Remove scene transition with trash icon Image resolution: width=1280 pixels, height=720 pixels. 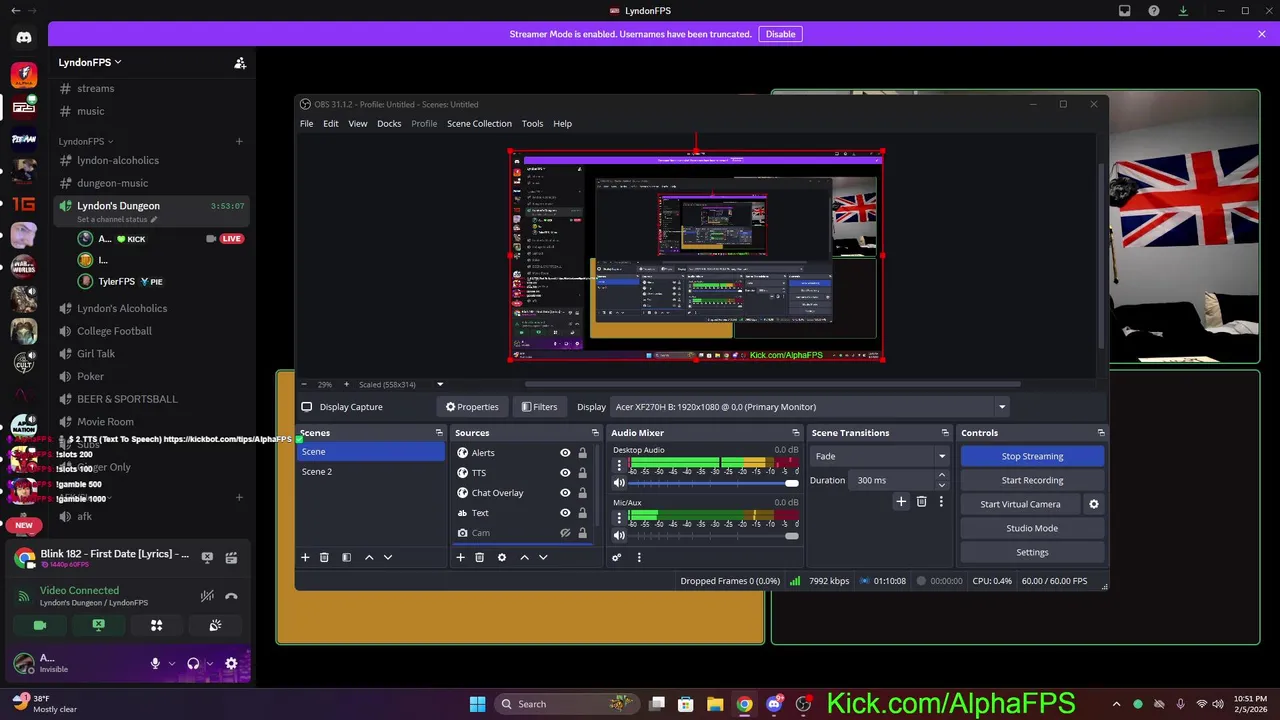tap(921, 501)
